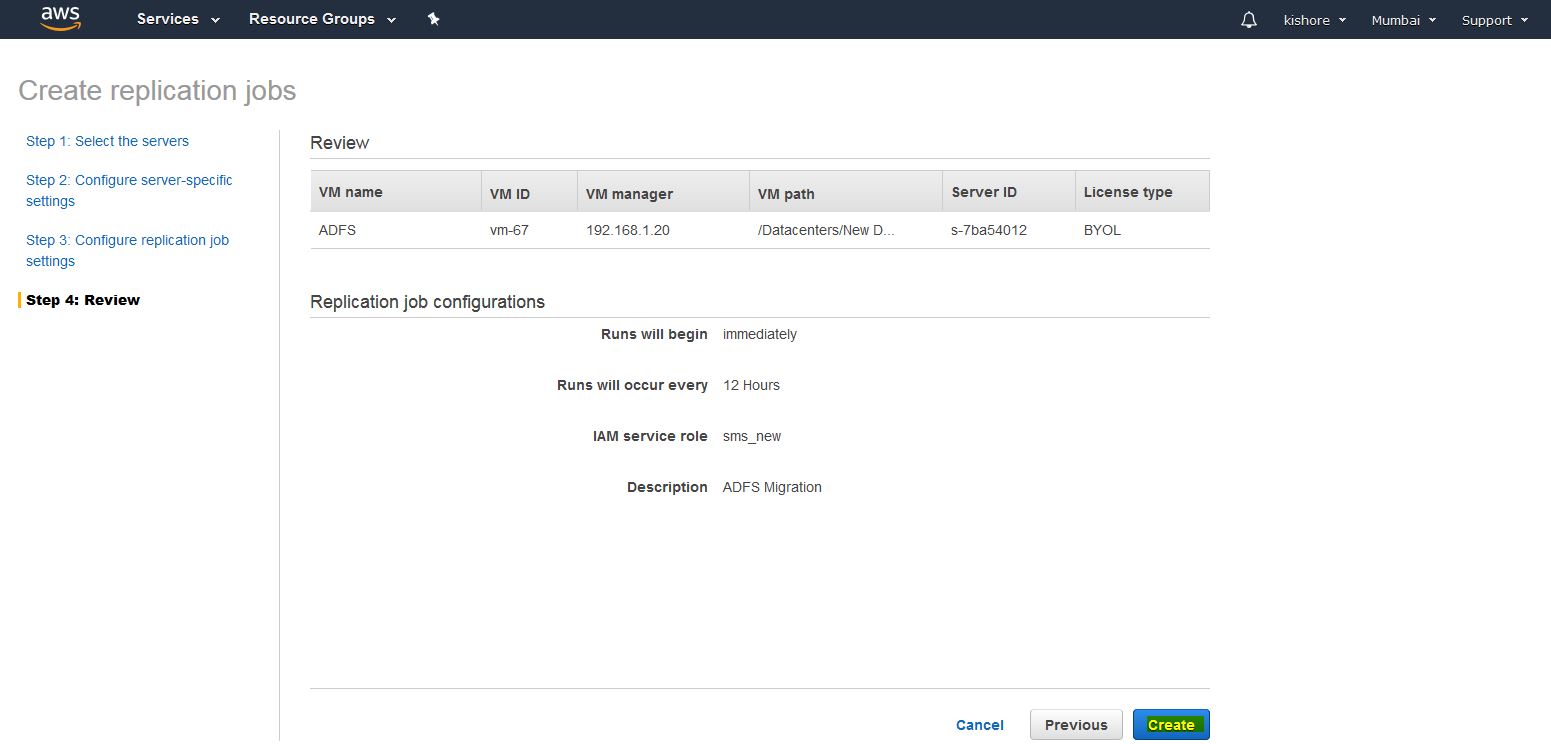Click the AWS logo home icon
The width and height of the screenshot is (1551, 744).
(60, 19)
